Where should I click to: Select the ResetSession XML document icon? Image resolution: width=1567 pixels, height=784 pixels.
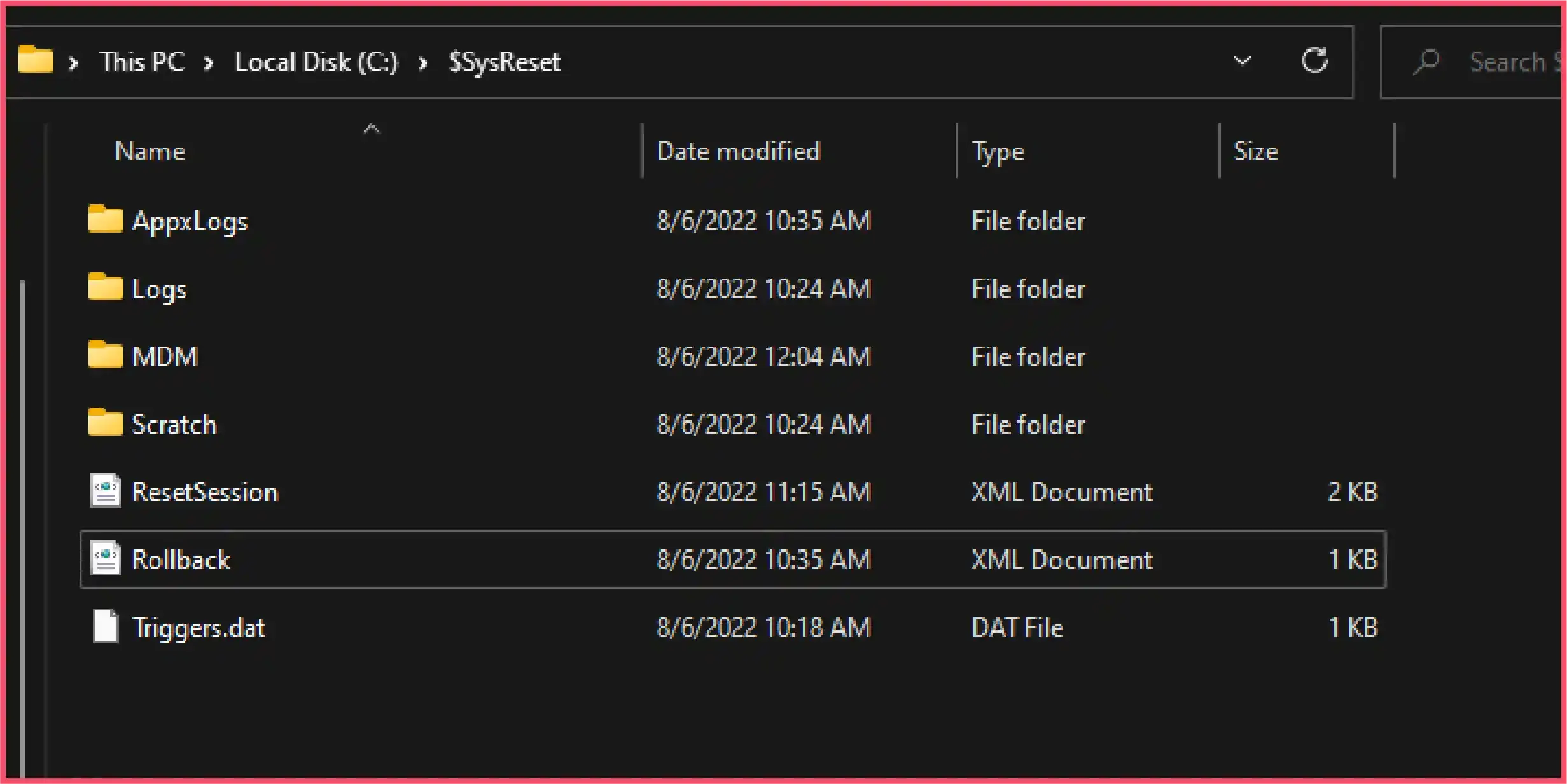pos(106,492)
